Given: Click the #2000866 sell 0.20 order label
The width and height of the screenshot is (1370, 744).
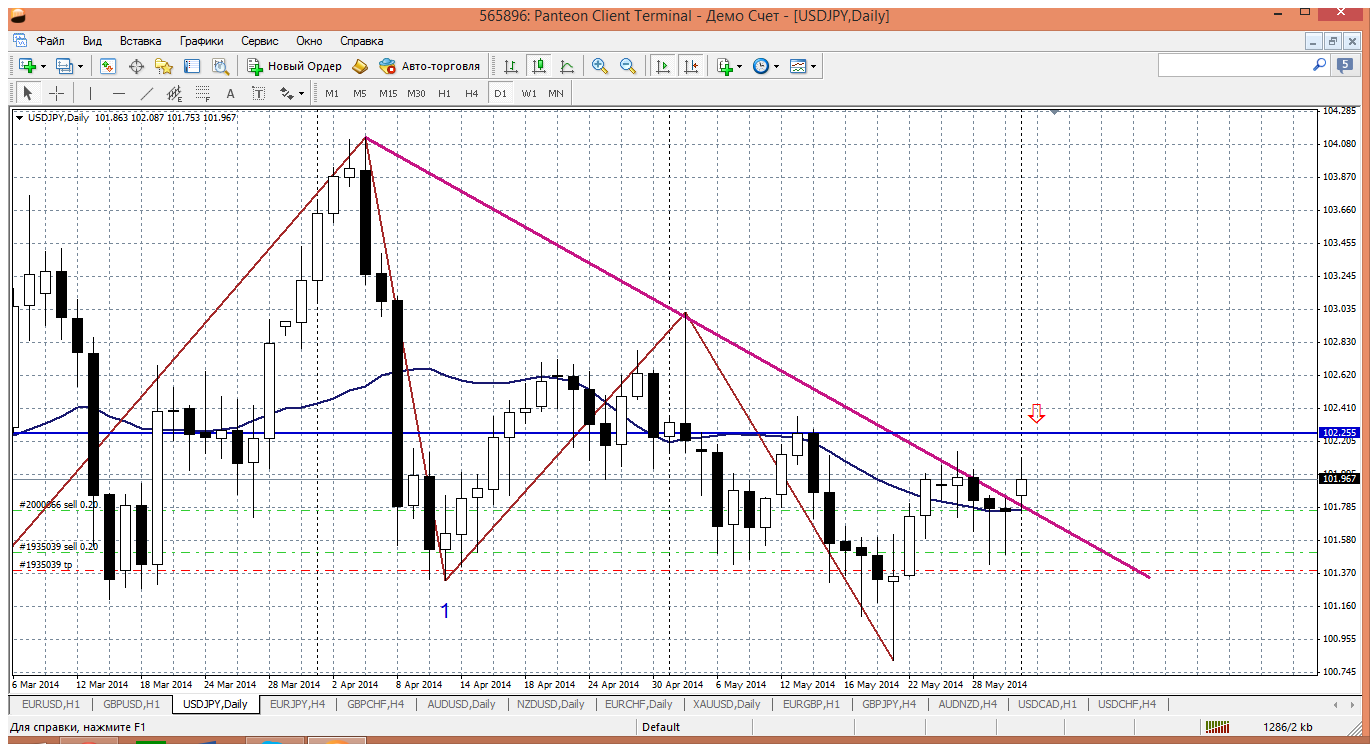Looking at the screenshot, I should pyautogui.click(x=58, y=505).
